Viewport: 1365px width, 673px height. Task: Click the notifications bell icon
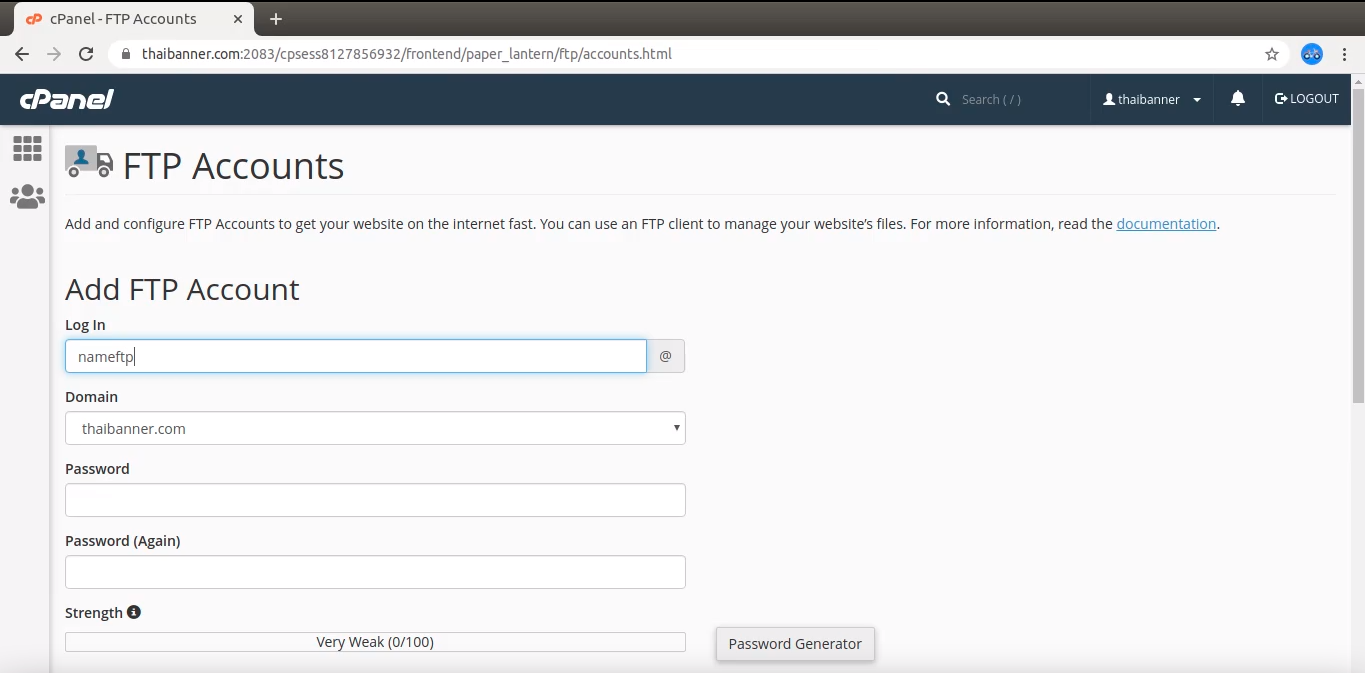pyautogui.click(x=1238, y=98)
